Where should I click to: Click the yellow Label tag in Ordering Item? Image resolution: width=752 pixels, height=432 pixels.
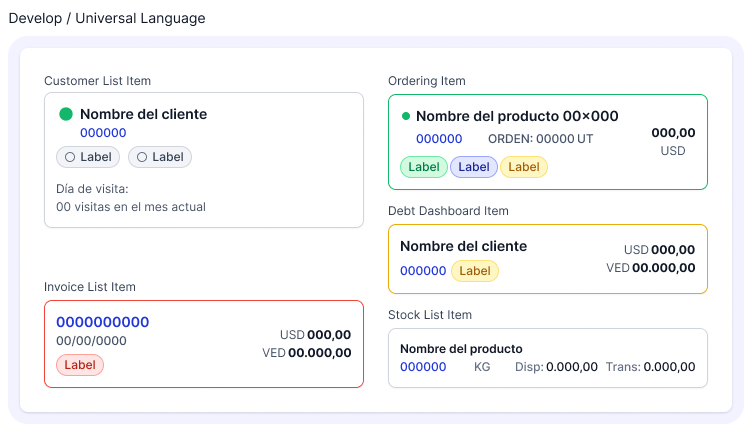pos(523,167)
